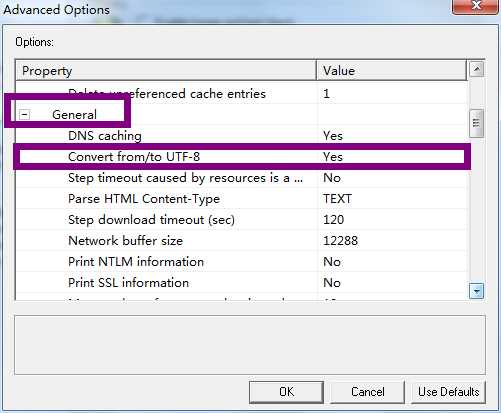Click No value for Print NTLM information
Screen dimensions: 501x413
pos(332,262)
